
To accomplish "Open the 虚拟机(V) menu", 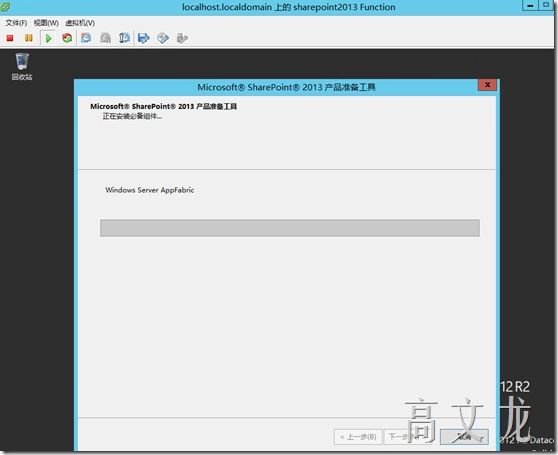I will pos(80,23).
